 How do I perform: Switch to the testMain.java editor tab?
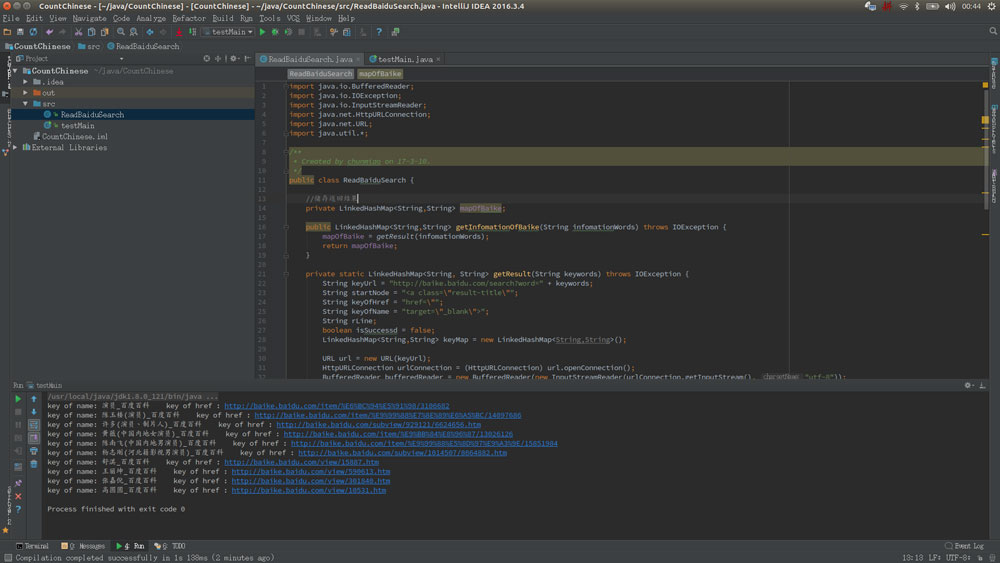(404, 59)
